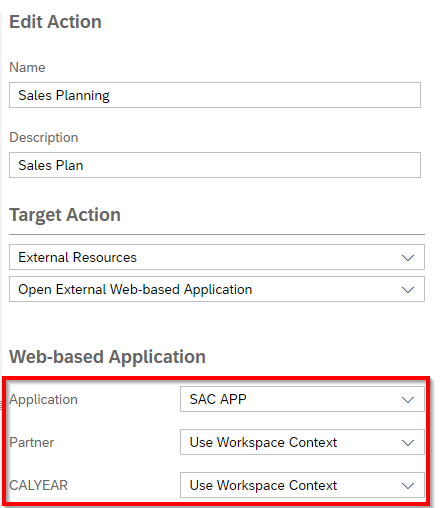Expand Partner's Use Workspace Context dropdown
Image resolution: width=441 pixels, height=508 pixels.
302,442
